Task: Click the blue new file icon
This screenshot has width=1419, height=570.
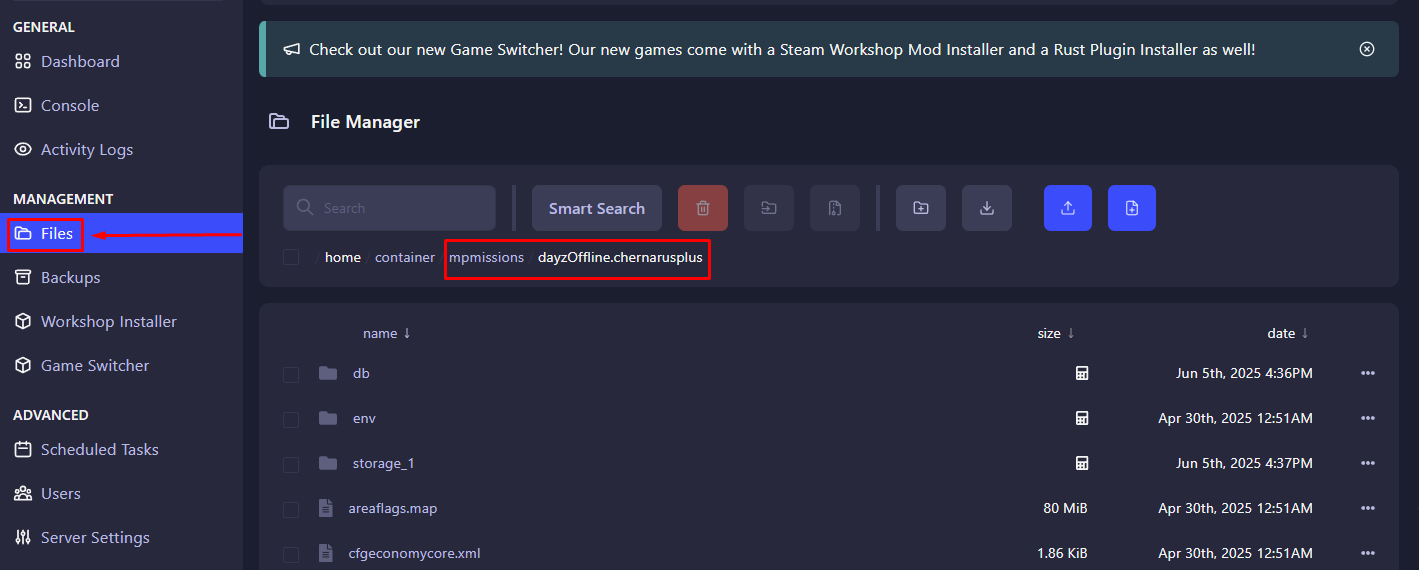Action: click(1132, 208)
